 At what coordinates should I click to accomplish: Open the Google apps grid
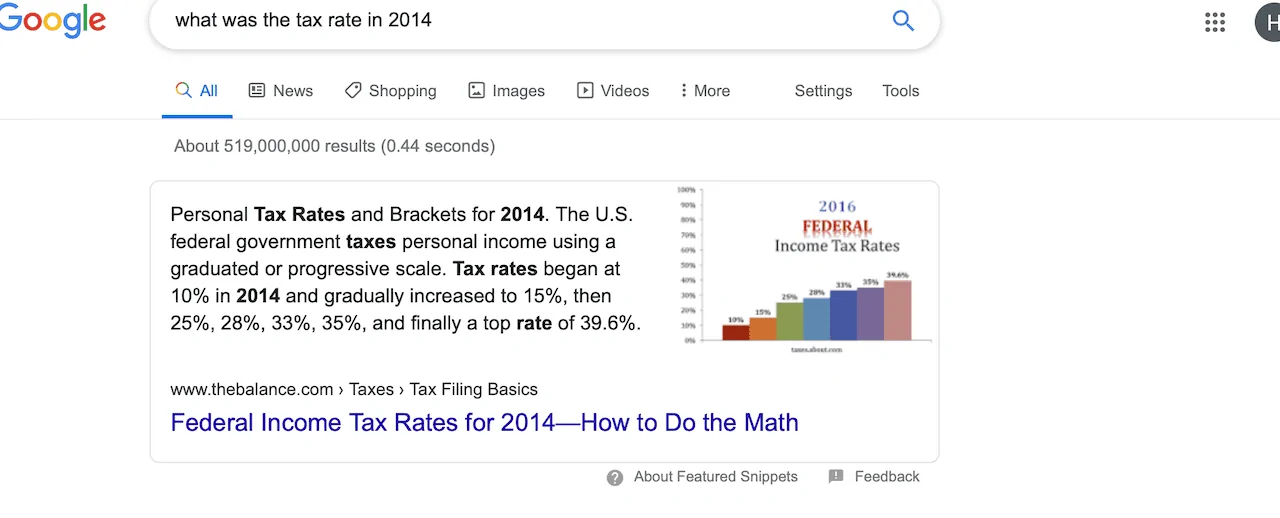[1215, 22]
